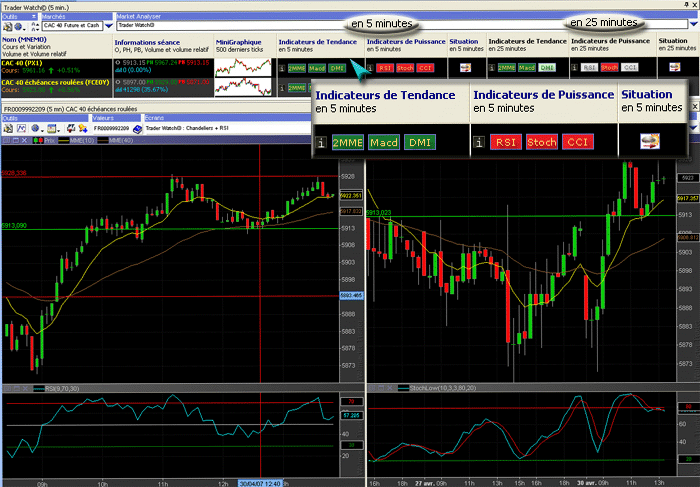Click green Macd 5-minute button in PX1 row

[317, 68]
